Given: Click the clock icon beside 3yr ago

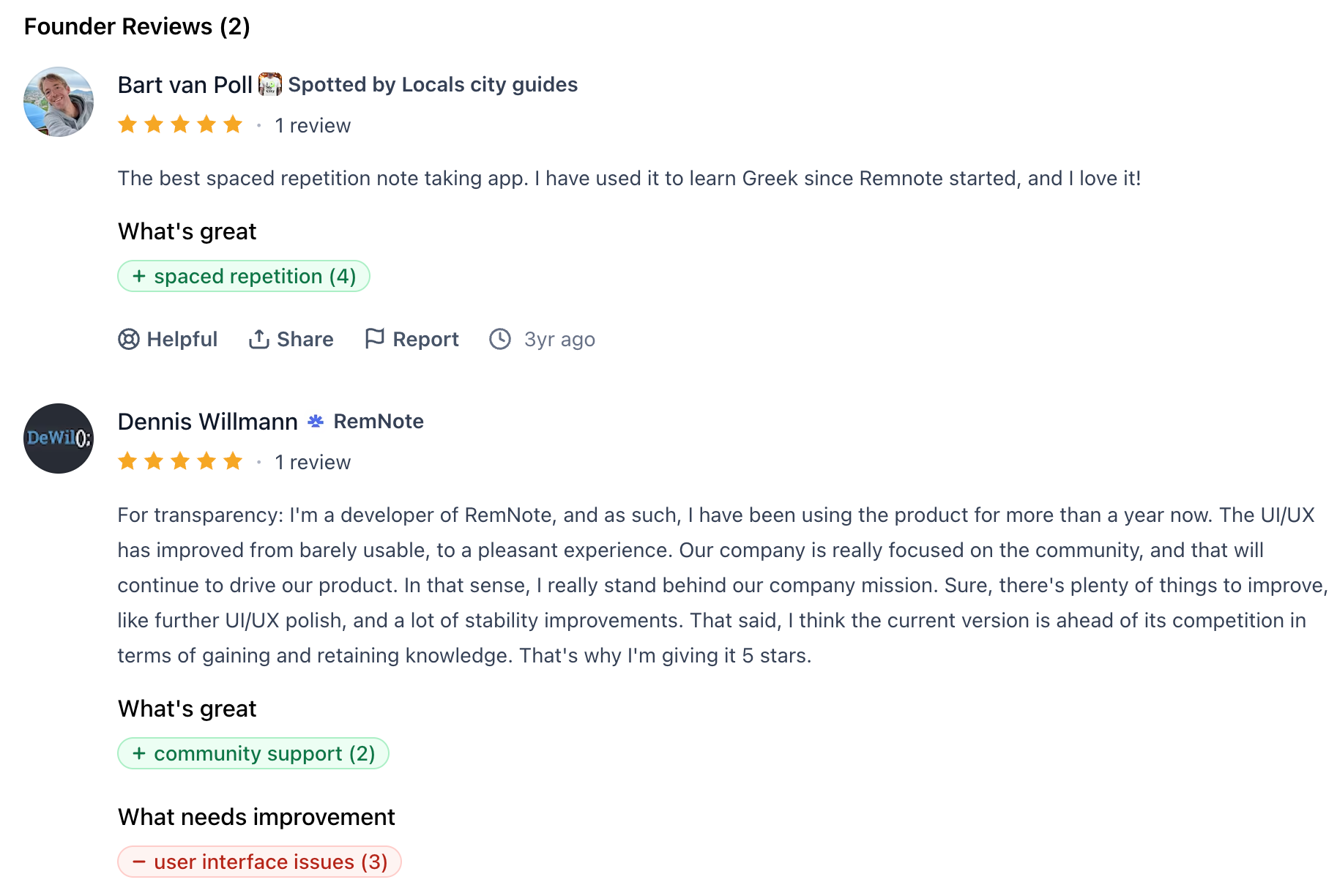Looking at the screenshot, I should pos(500,339).
